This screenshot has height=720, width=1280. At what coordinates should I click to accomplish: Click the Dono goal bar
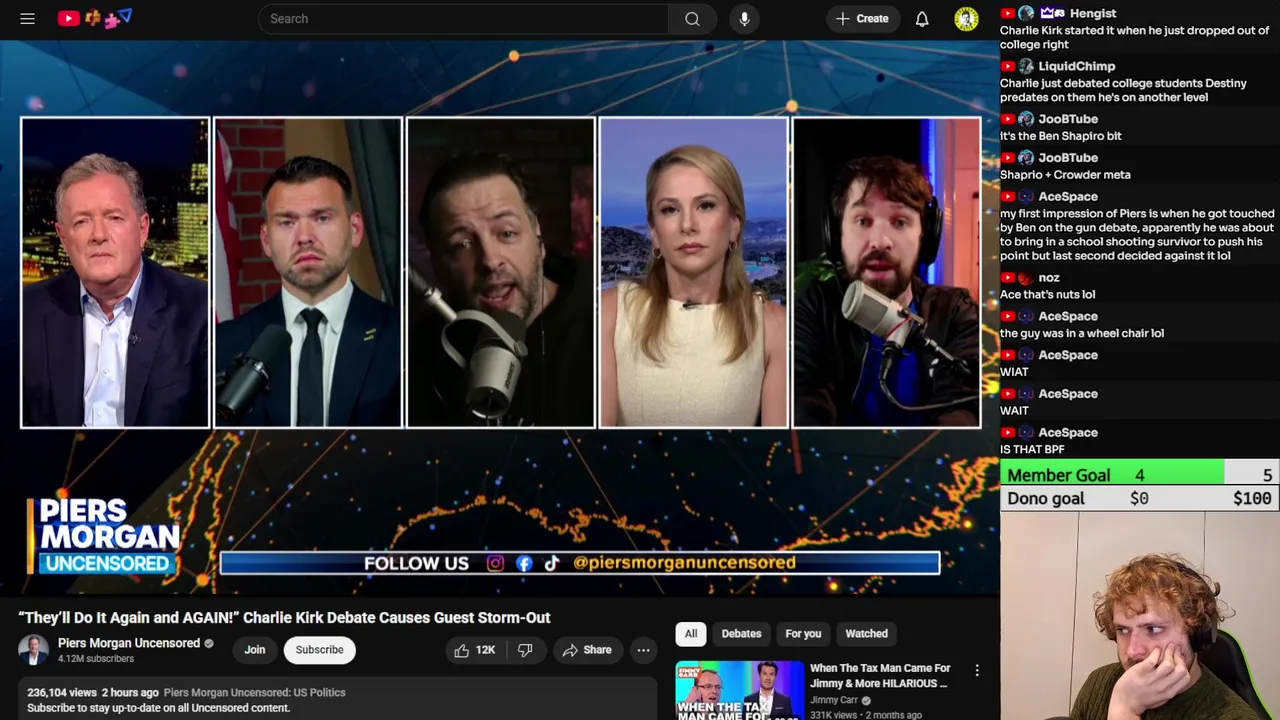[1140, 498]
